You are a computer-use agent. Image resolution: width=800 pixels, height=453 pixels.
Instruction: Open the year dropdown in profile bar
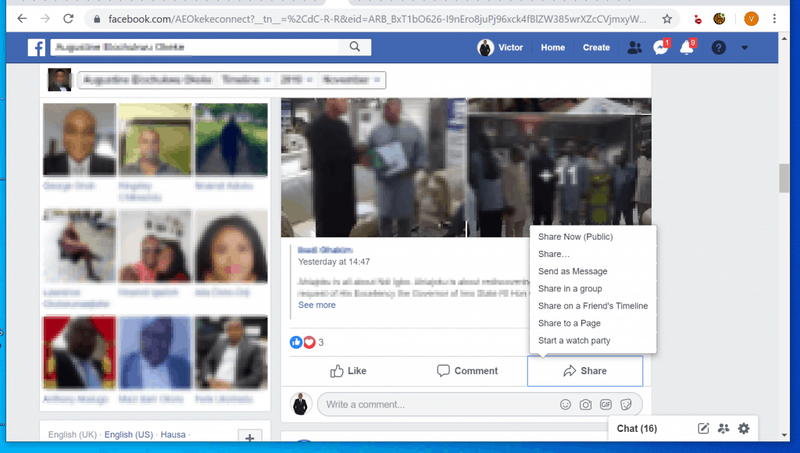(x=296, y=80)
